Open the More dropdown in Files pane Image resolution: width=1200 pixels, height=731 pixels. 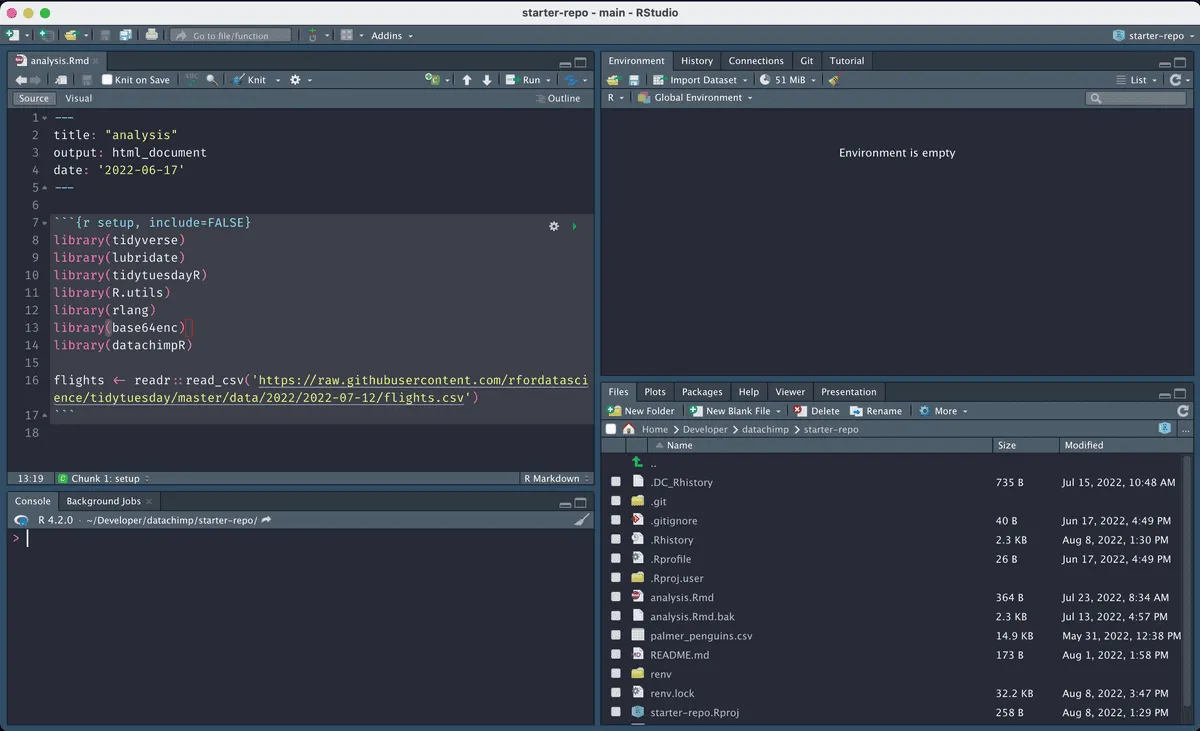click(944, 411)
